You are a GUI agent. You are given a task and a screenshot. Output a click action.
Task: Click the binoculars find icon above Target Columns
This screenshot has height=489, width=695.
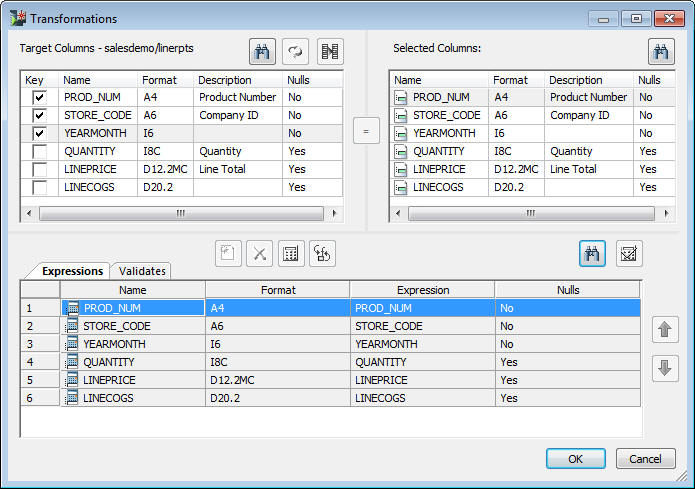(262, 51)
